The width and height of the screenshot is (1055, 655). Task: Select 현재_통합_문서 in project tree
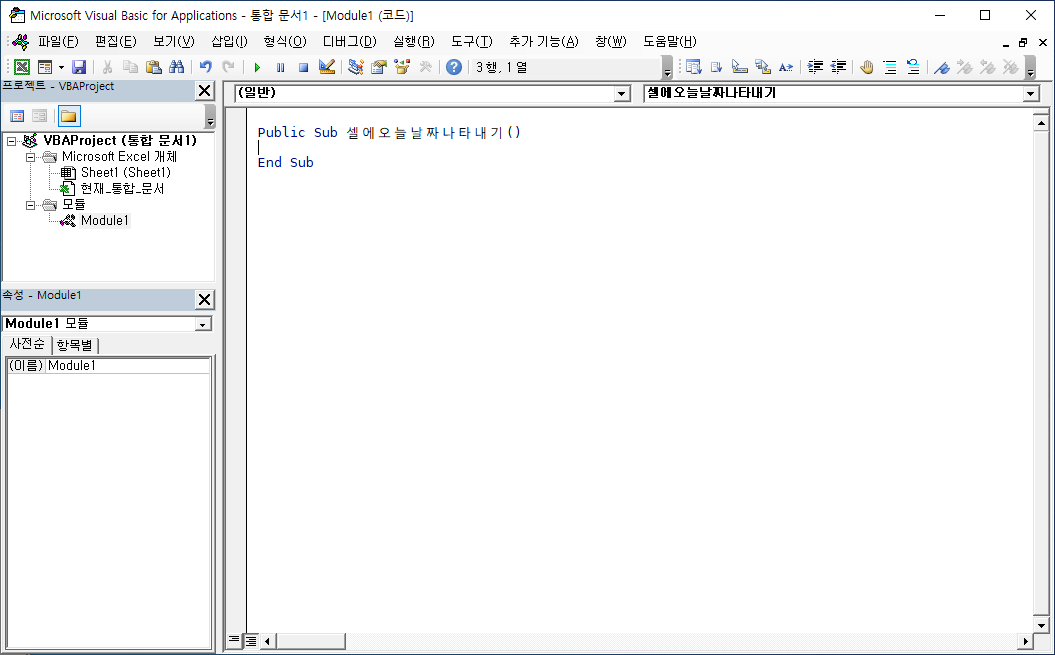(122, 189)
